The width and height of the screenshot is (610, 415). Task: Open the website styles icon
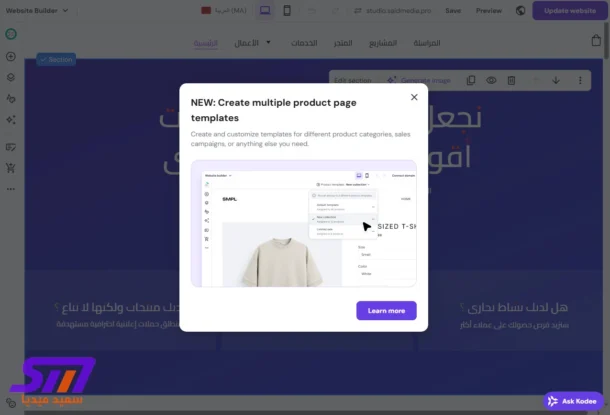tap(11, 99)
